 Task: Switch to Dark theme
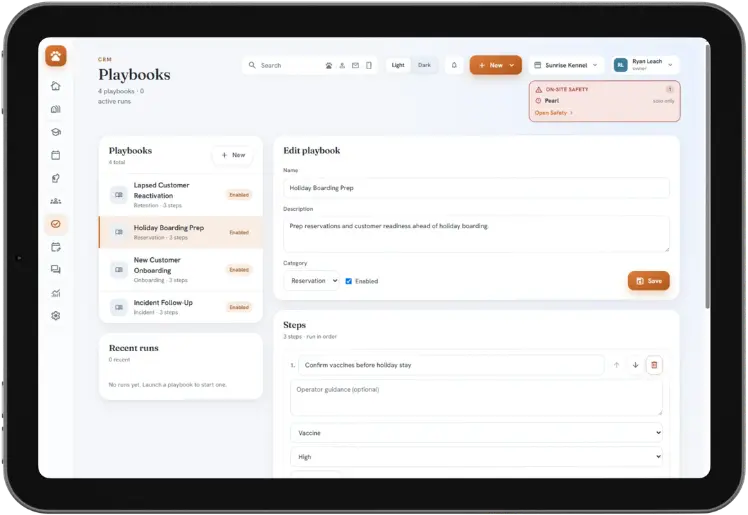pos(424,65)
